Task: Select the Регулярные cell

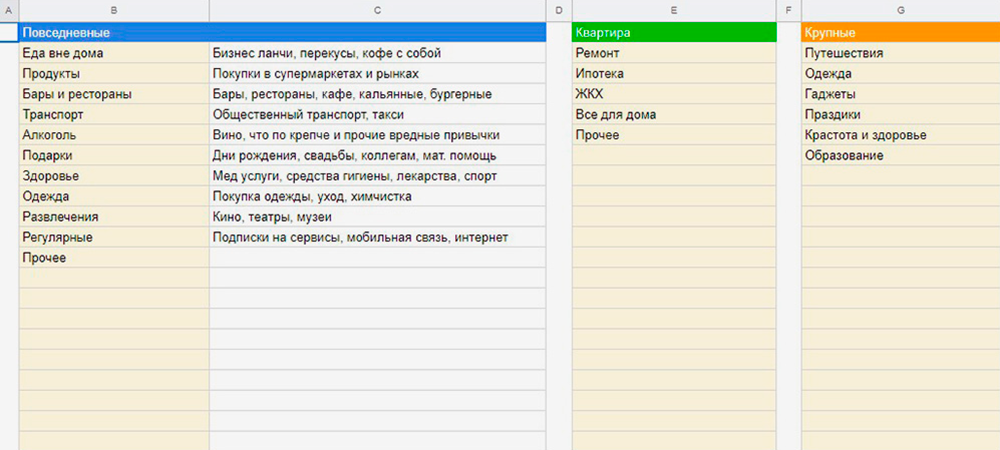Action: pos(114,237)
